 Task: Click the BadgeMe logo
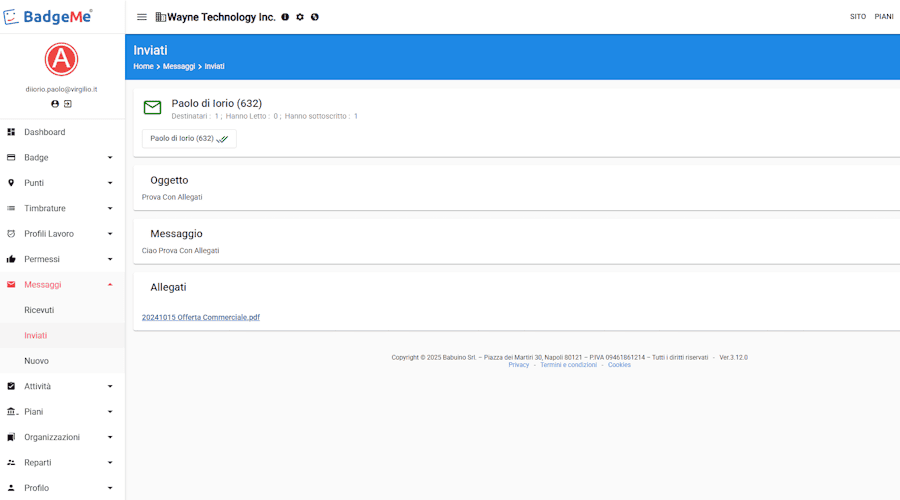[x=48, y=17]
